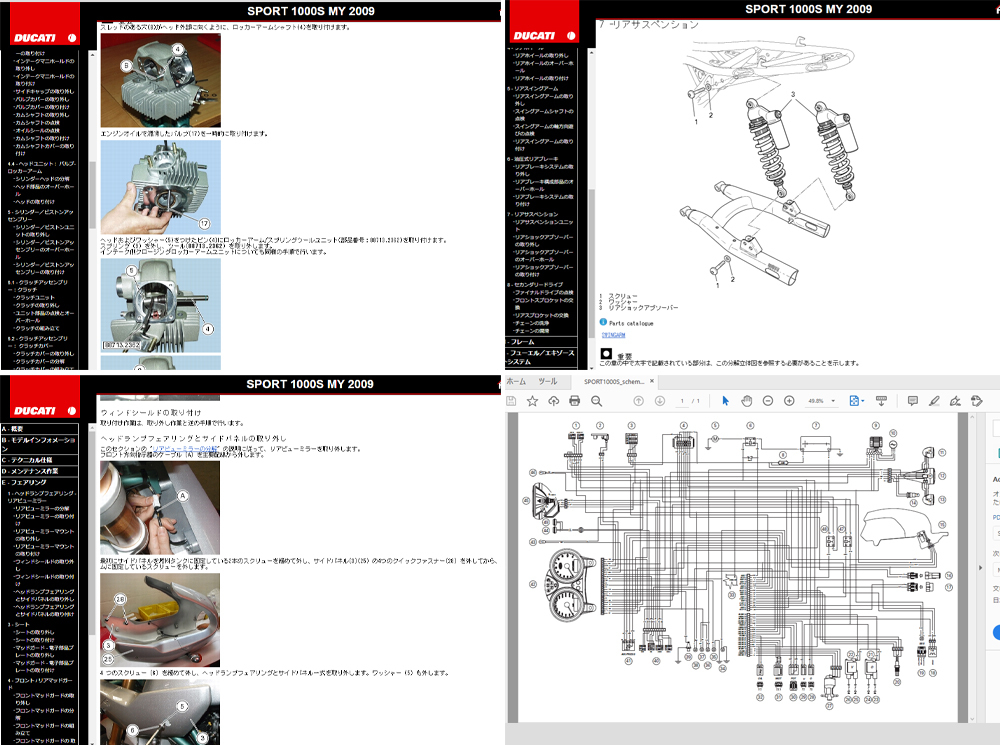Open the リアビューミラーの分解 hyperlink
This screenshot has height=745, width=1000.
point(186,449)
